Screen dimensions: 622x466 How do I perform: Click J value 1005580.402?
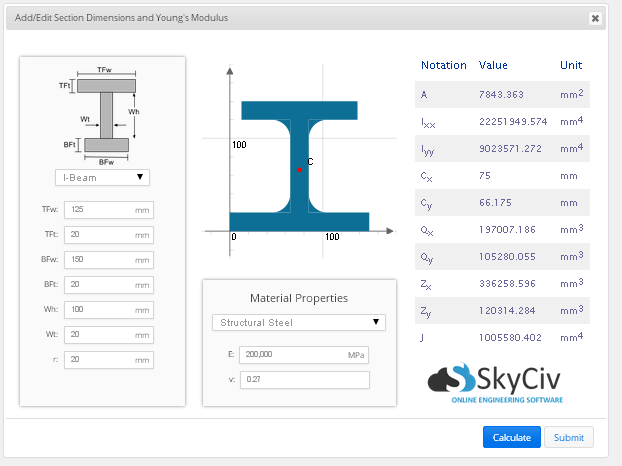[x=510, y=338]
